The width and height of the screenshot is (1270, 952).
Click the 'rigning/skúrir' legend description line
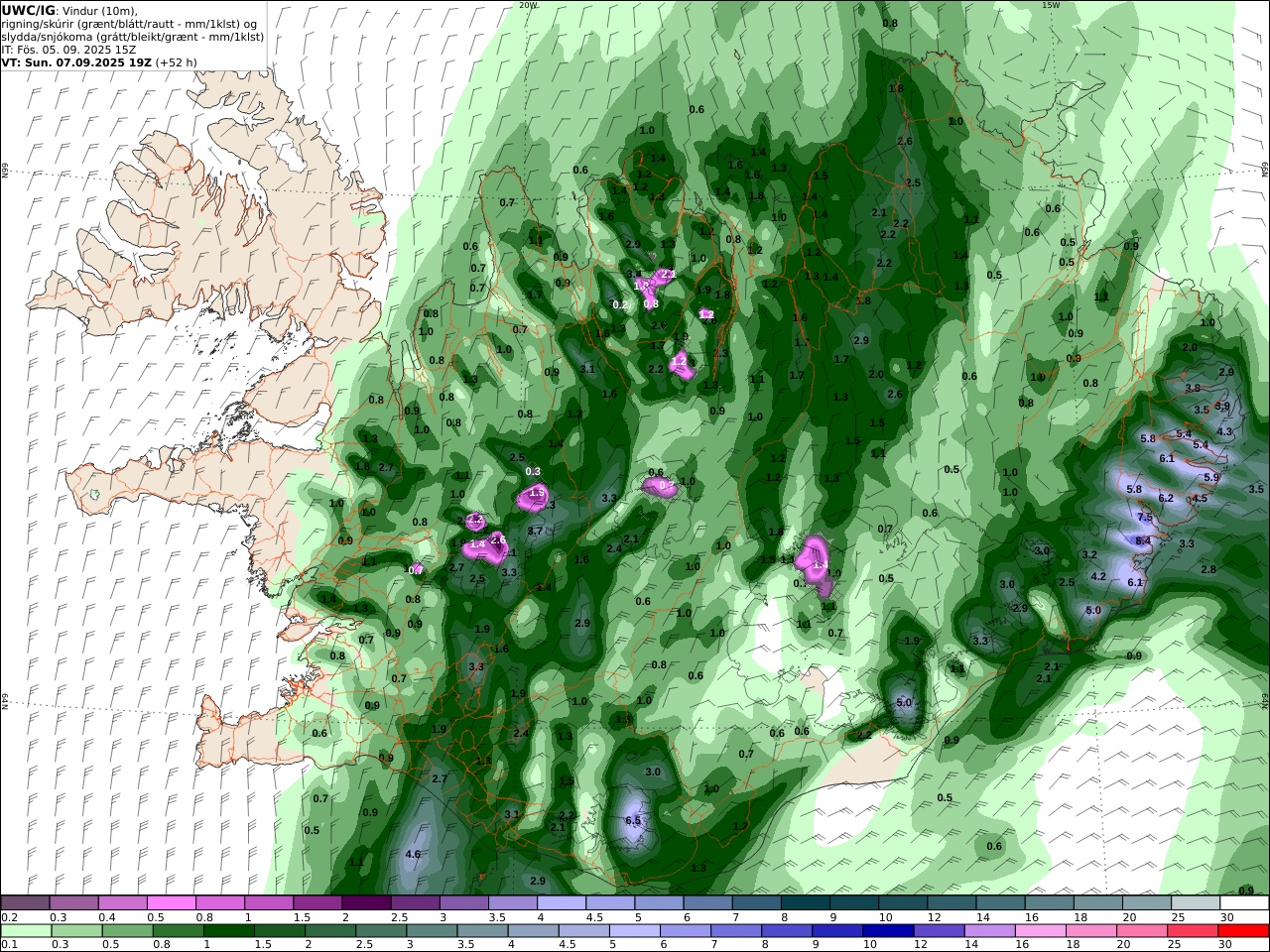129,23
